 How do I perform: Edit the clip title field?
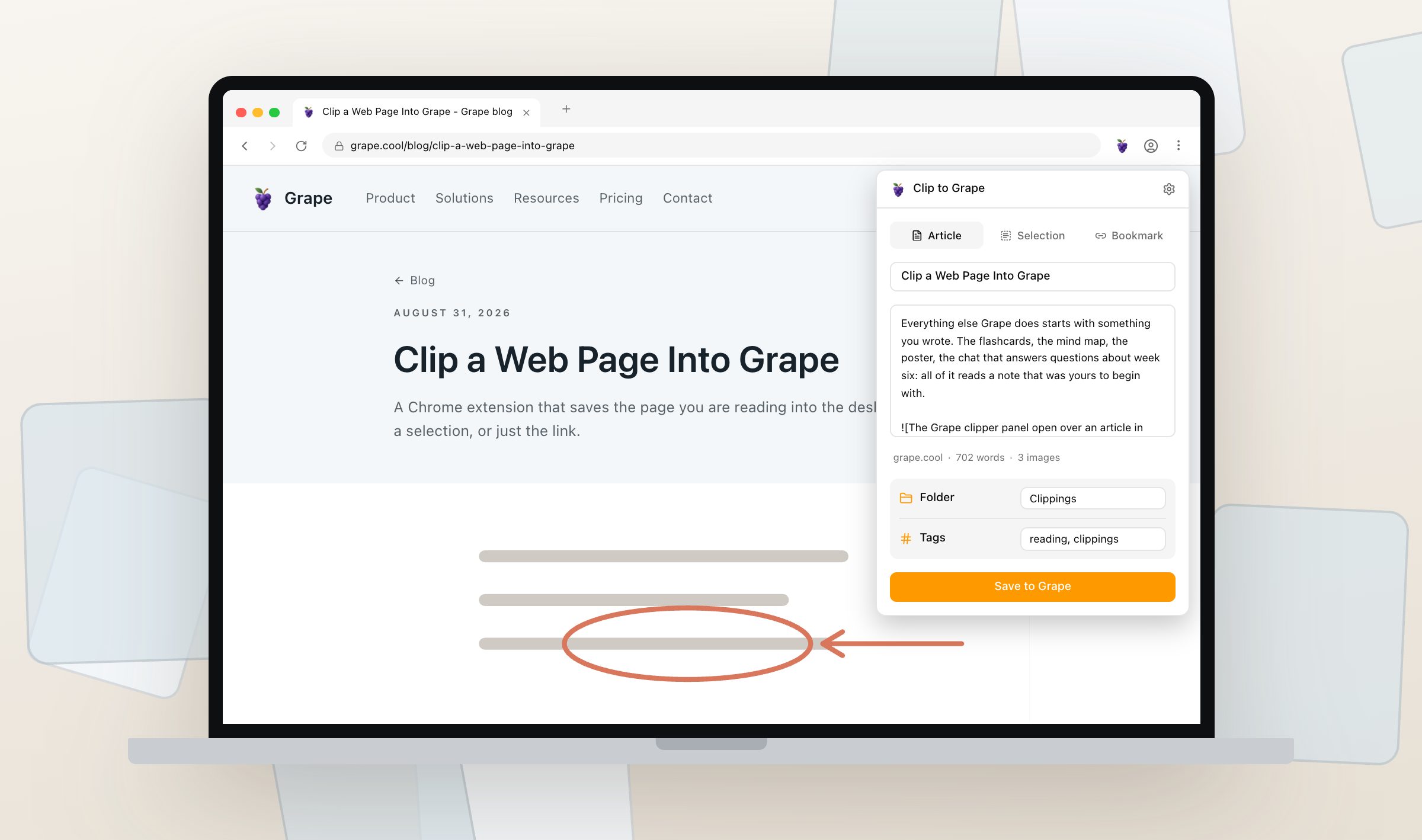pyautogui.click(x=1032, y=276)
